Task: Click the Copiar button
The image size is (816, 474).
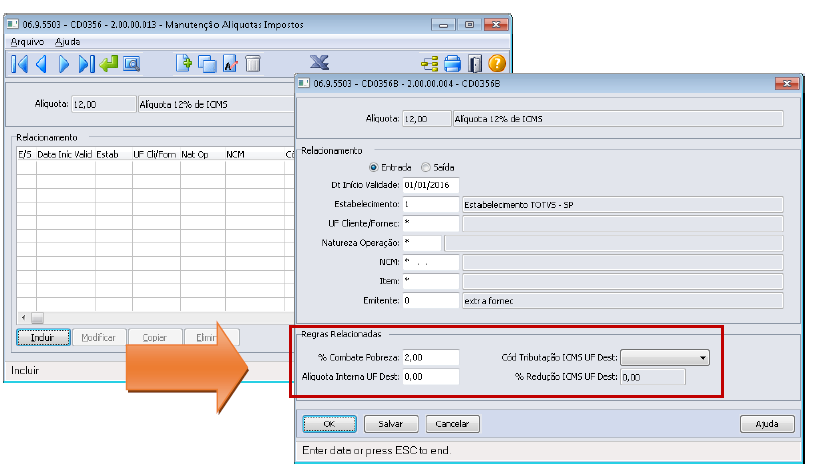Action: click(x=155, y=337)
